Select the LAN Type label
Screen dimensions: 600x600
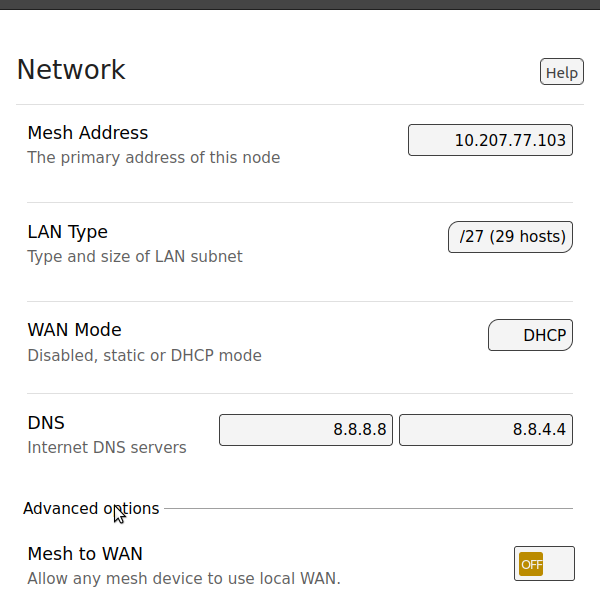pos(67,232)
